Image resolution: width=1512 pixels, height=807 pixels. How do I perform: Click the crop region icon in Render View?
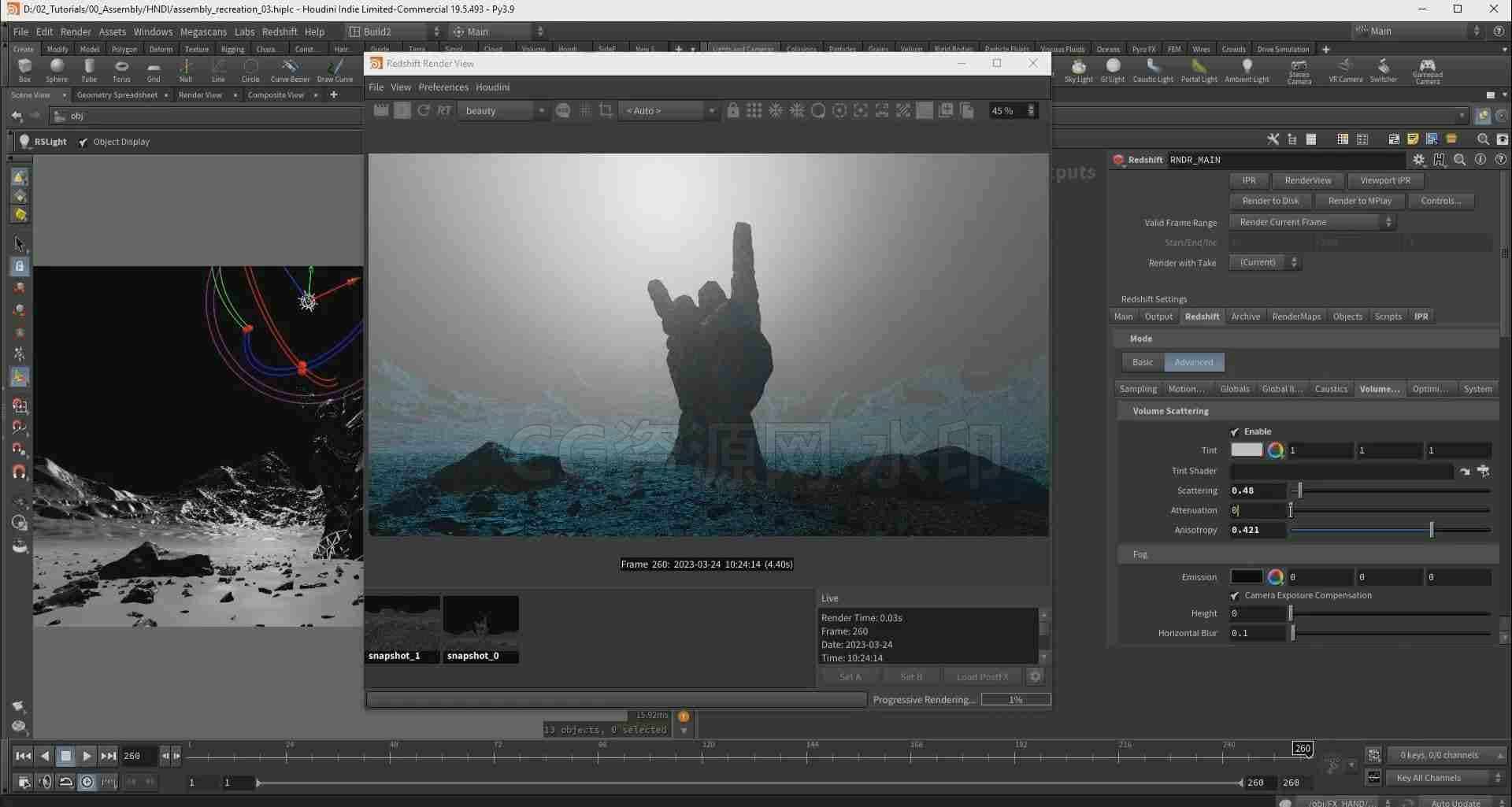pyautogui.click(x=606, y=111)
